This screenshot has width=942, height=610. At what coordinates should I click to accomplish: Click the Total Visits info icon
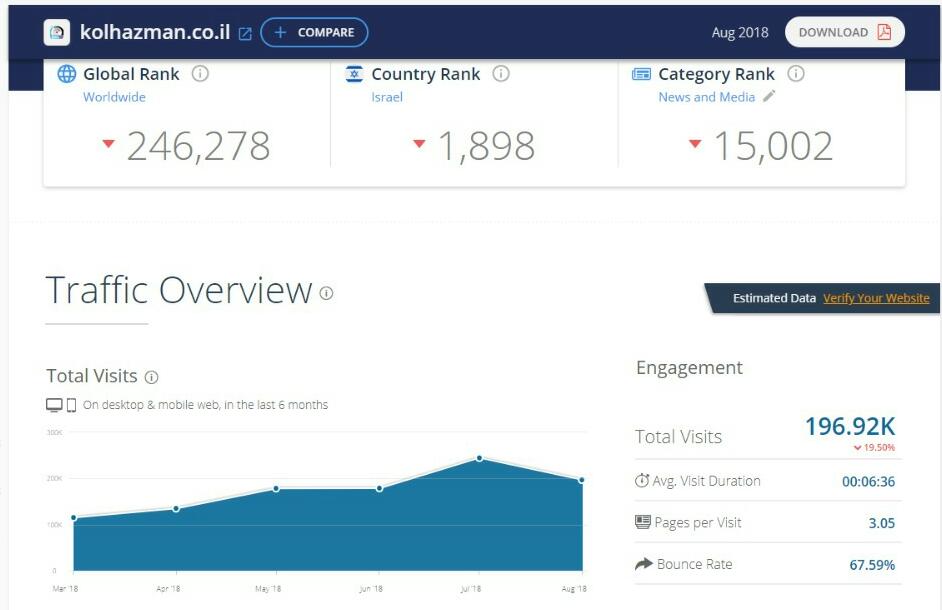[152, 378]
